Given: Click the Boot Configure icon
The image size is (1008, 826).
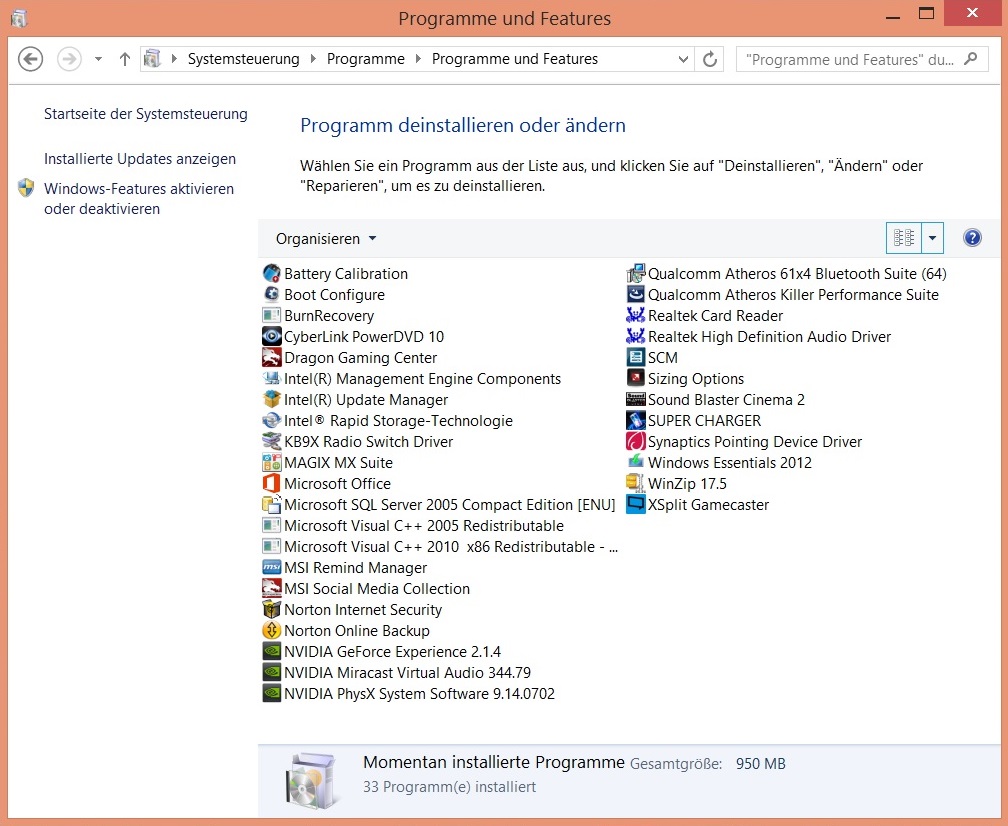Looking at the screenshot, I should tap(271, 294).
